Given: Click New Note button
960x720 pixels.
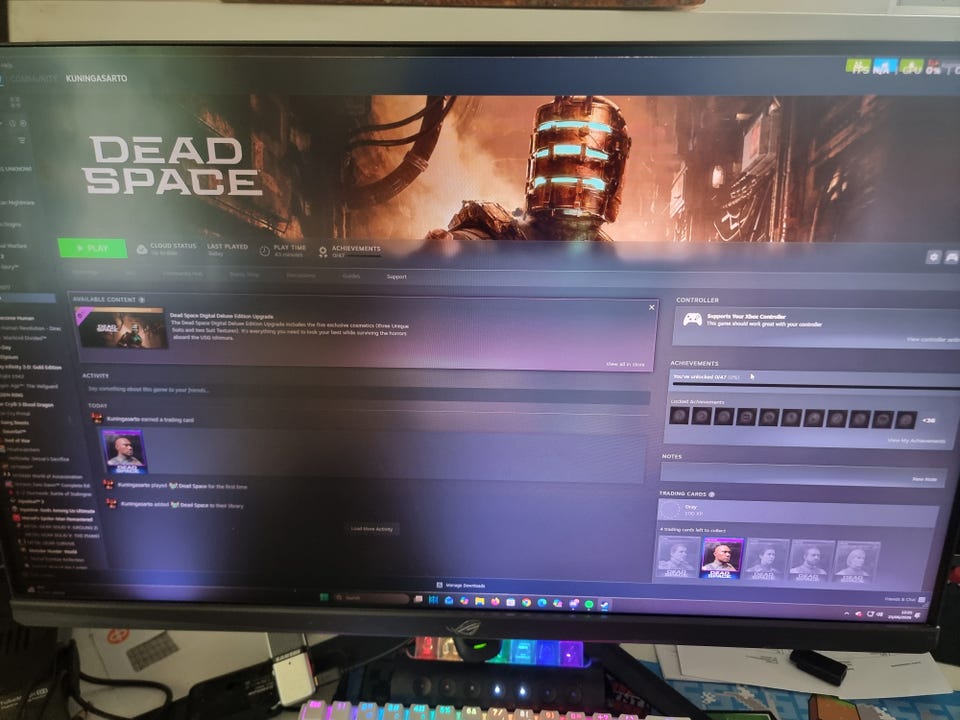Looking at the screenshot, I should [x=924, y=479].
